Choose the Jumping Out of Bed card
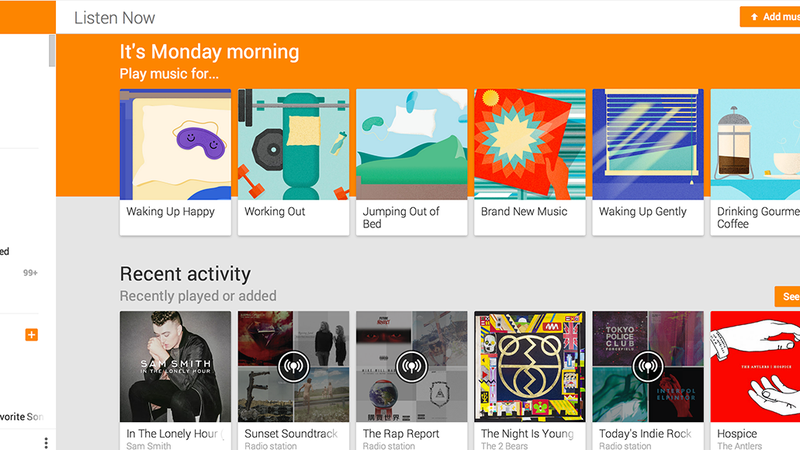800x450 pixels. click(411, 162)
